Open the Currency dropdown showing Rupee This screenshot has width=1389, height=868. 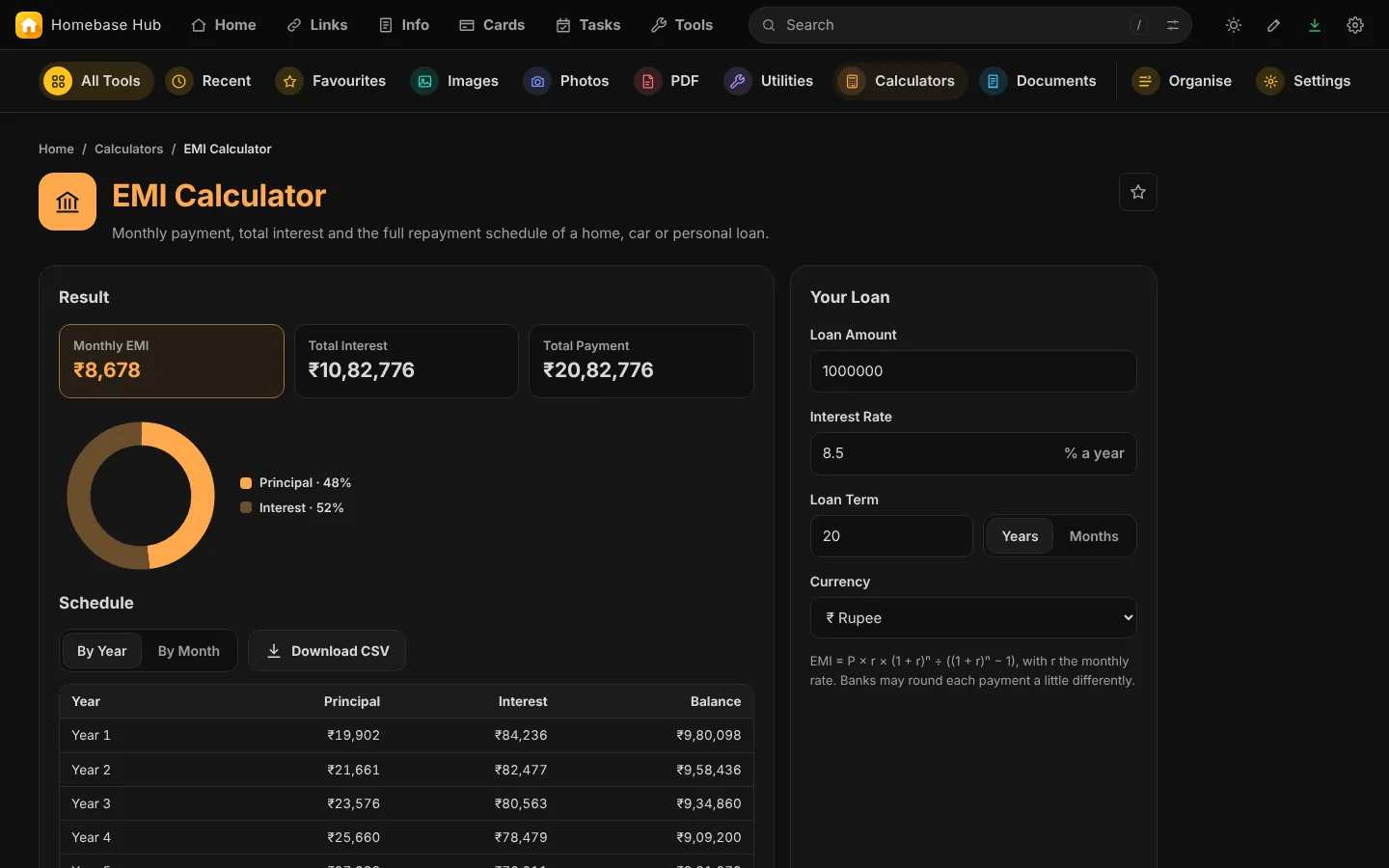(973, 618)
